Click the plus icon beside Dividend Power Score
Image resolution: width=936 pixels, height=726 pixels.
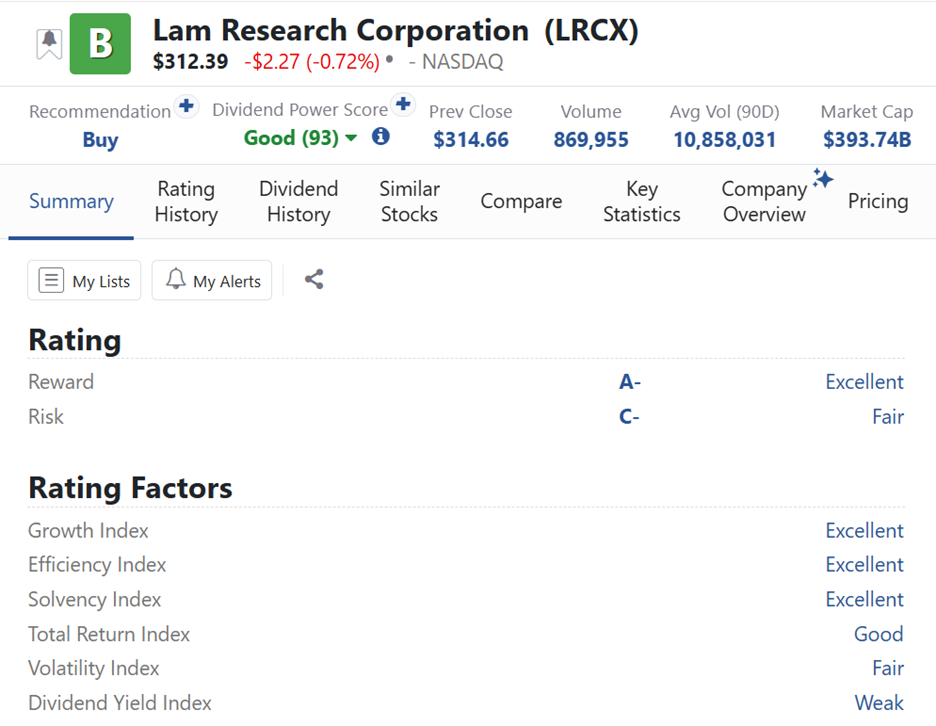[403, 104]
